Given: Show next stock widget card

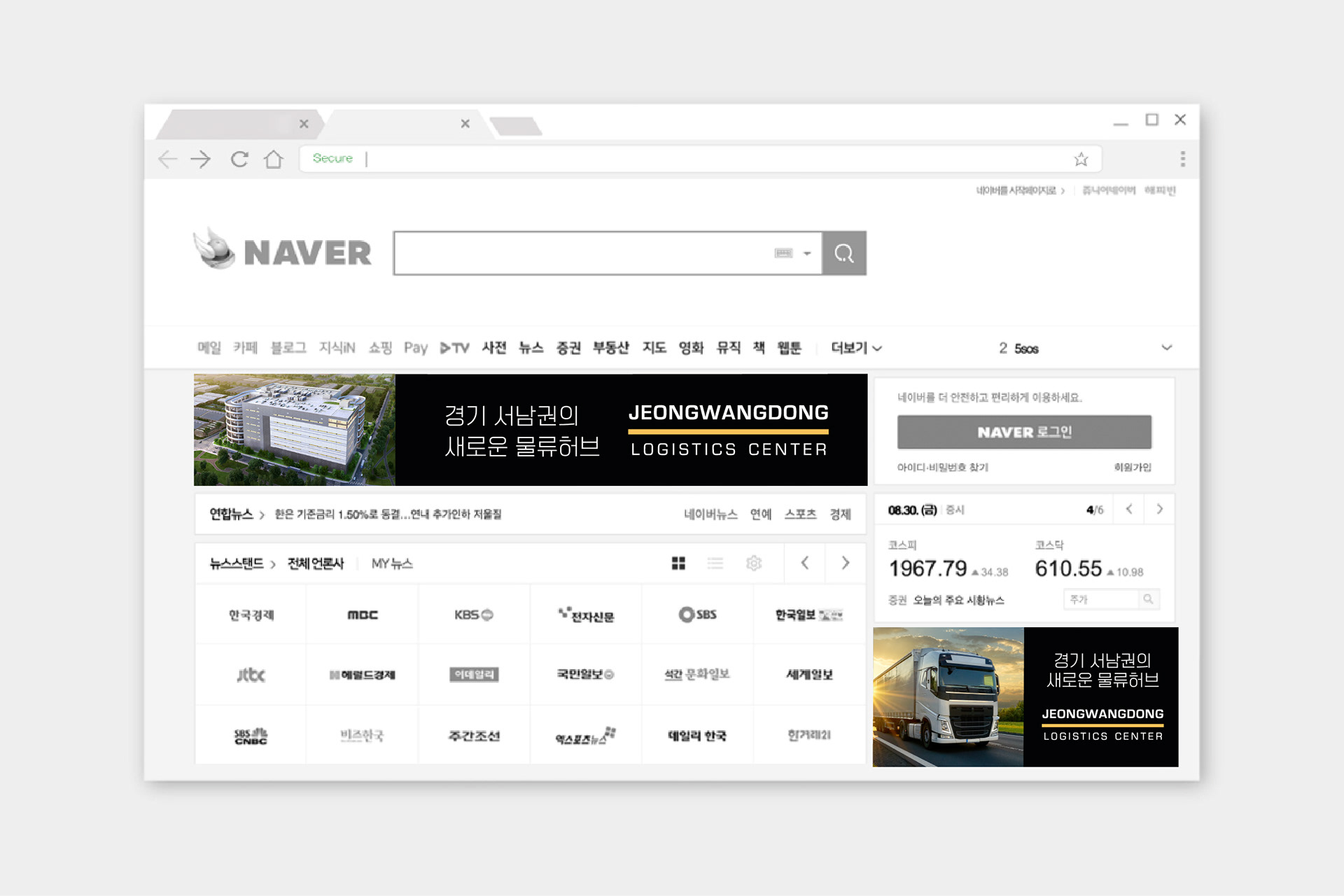Looking at the screenshot, I should pyautogui.click(x=1160, y=510).
